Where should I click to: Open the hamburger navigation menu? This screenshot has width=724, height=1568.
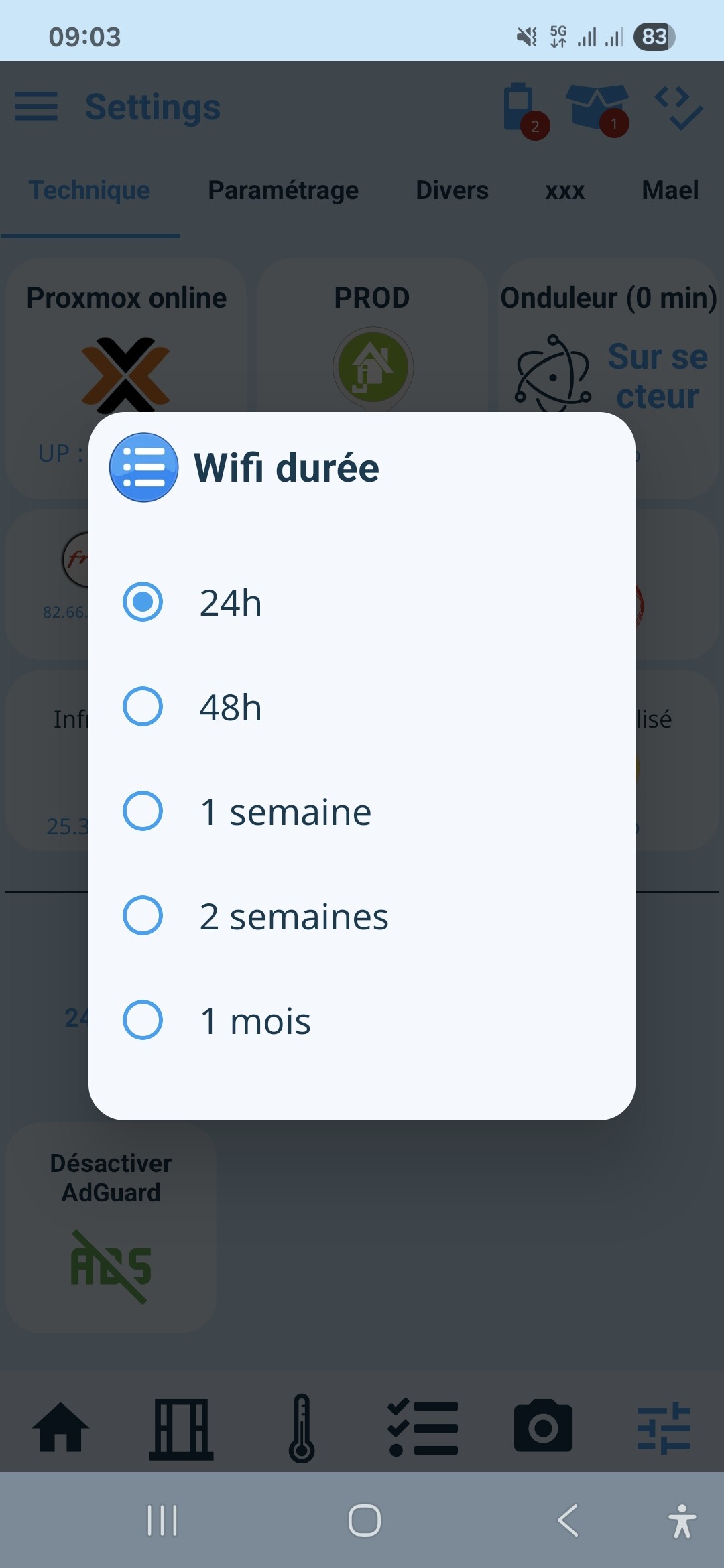tap(36, 107)
